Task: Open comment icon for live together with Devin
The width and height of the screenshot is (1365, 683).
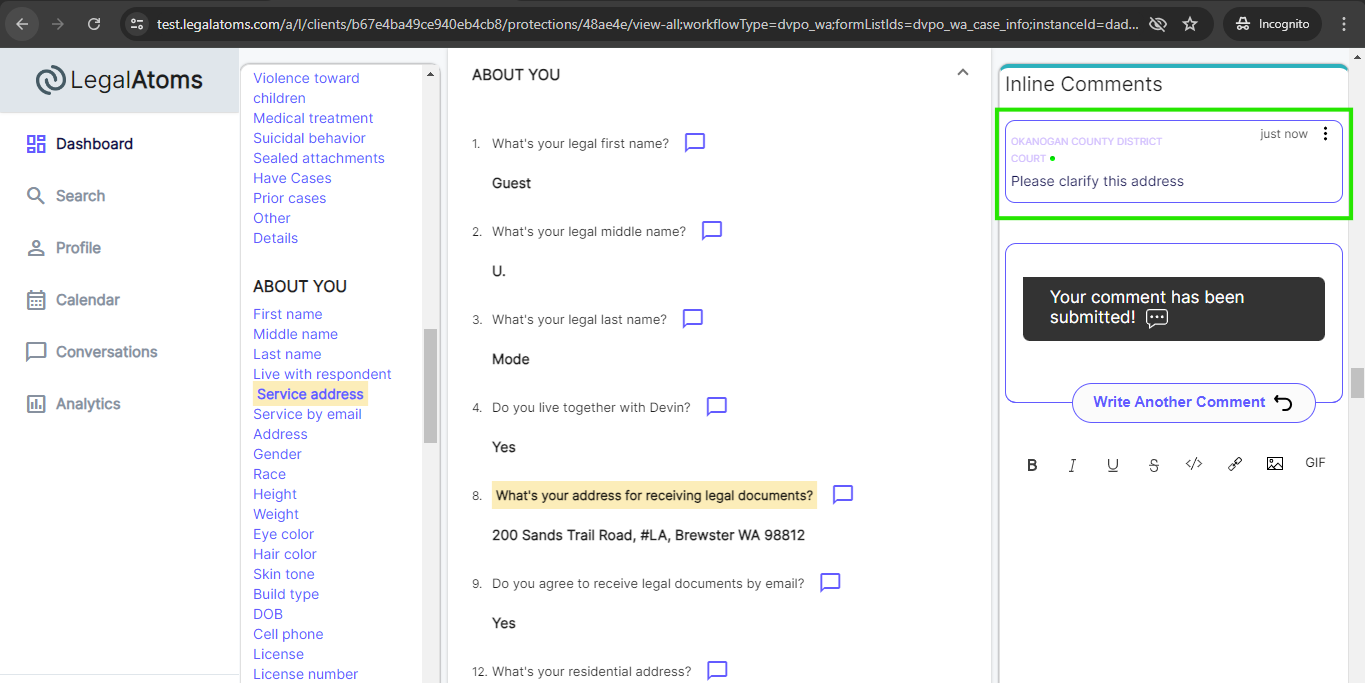Action: pos(717,407)
